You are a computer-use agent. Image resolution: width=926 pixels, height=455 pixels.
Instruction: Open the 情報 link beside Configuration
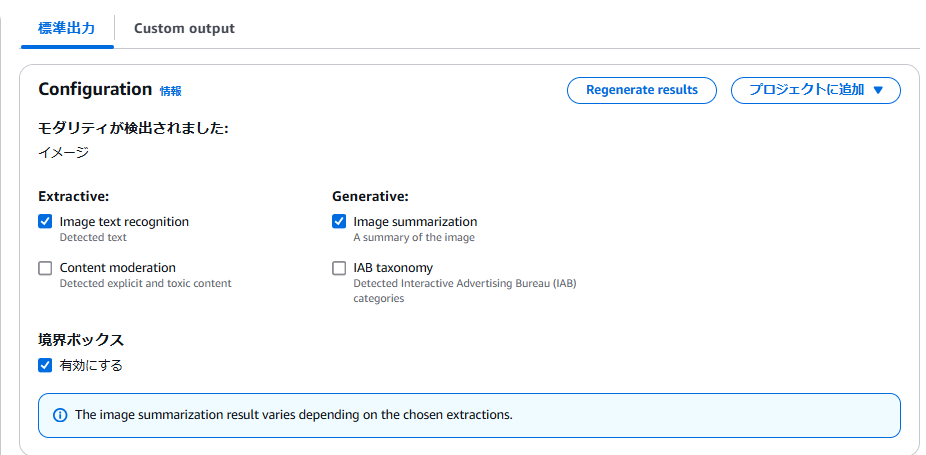(x=171, y=91)
